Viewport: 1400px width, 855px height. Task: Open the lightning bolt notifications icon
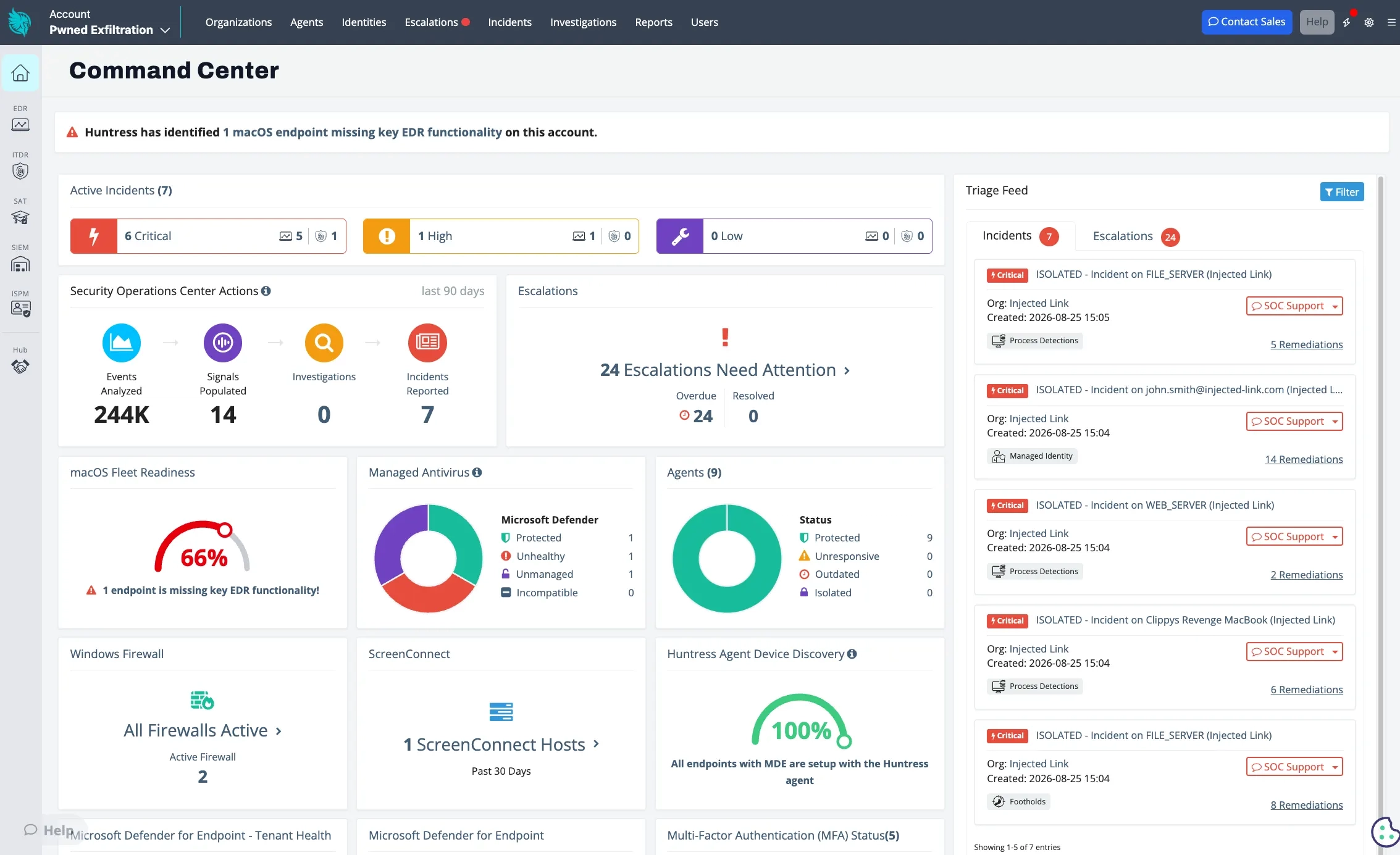tap(1346, 22)
